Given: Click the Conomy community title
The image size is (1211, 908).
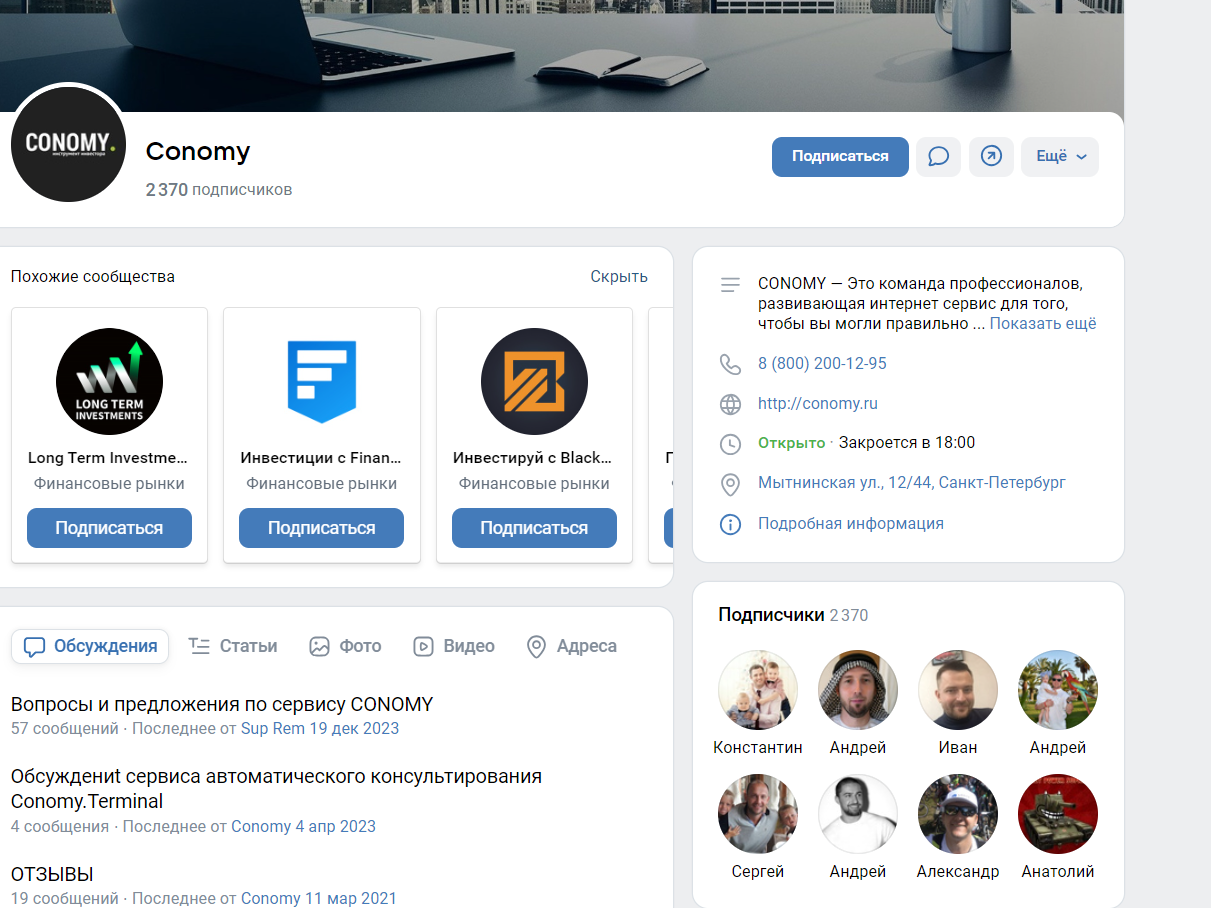Looking at the screenshot, I should (198, 152).
